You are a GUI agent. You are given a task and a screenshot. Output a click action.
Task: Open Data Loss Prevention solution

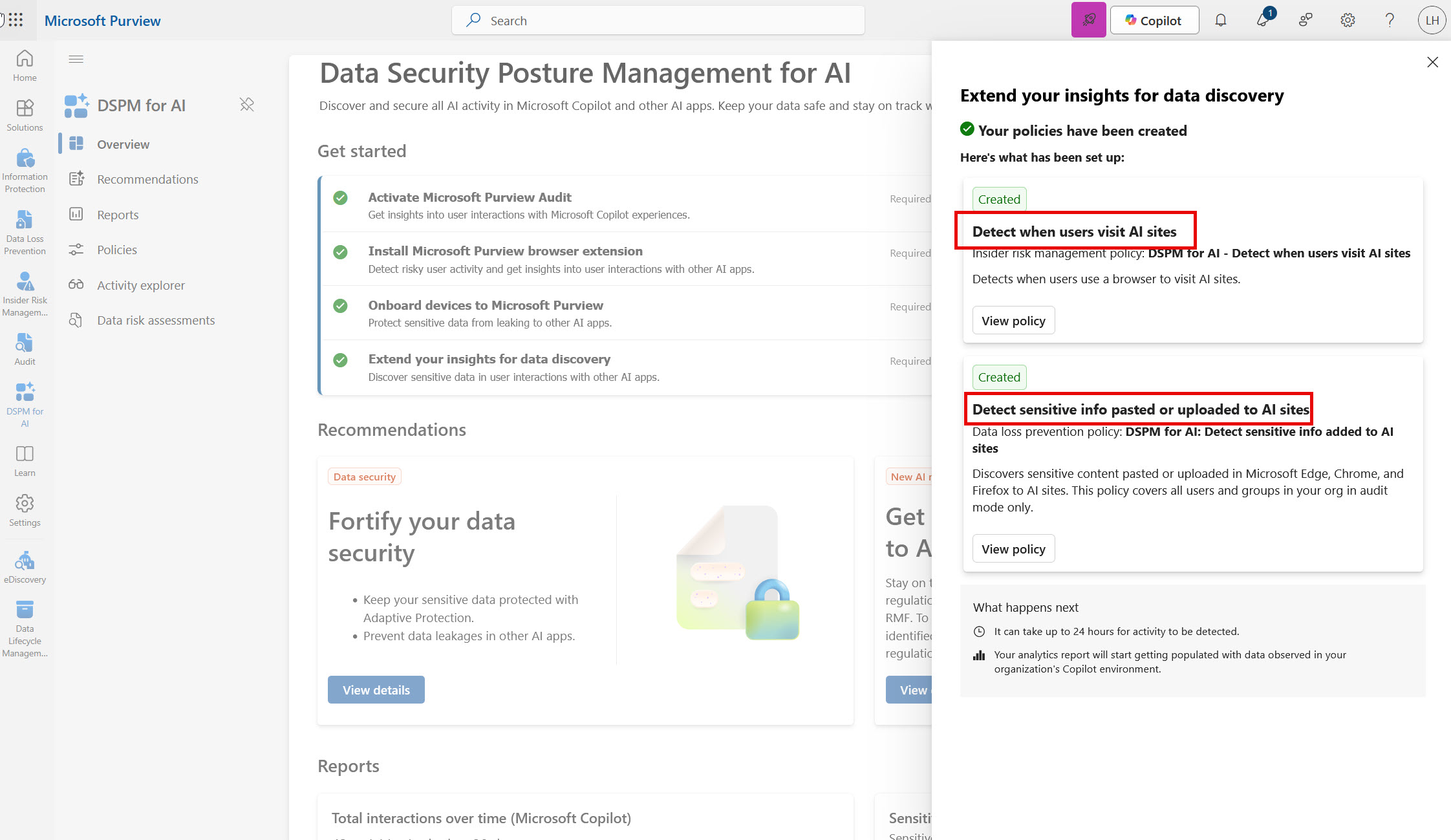point(25,233)
